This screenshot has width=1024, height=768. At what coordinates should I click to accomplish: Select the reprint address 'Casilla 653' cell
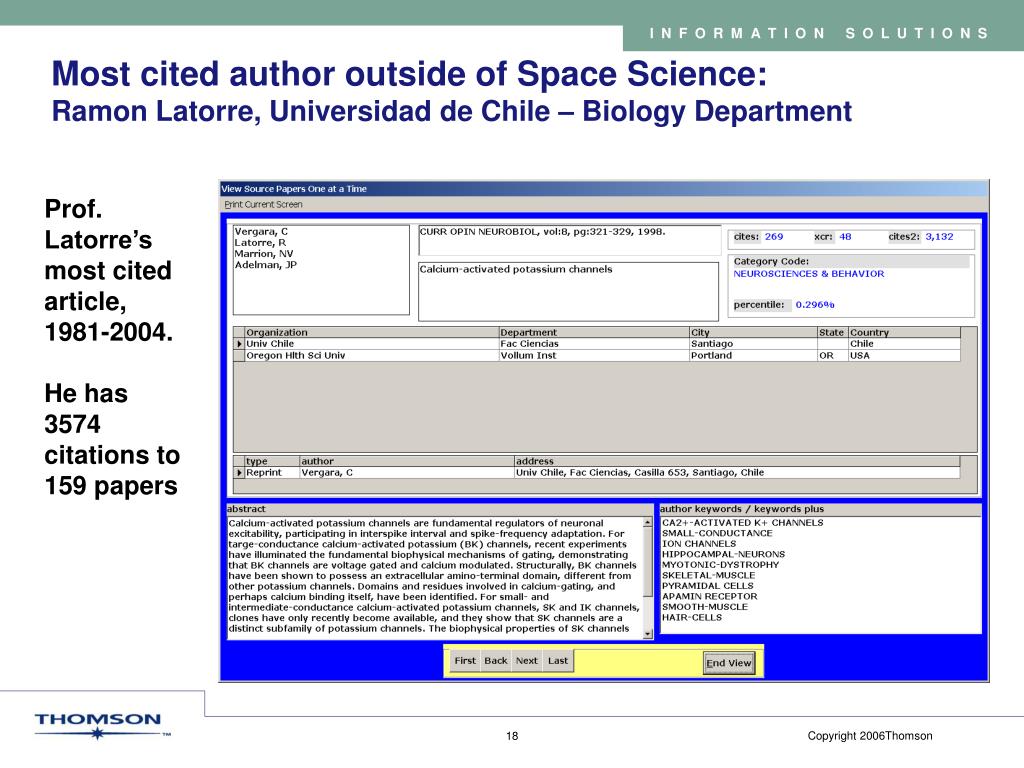point(737,472)
